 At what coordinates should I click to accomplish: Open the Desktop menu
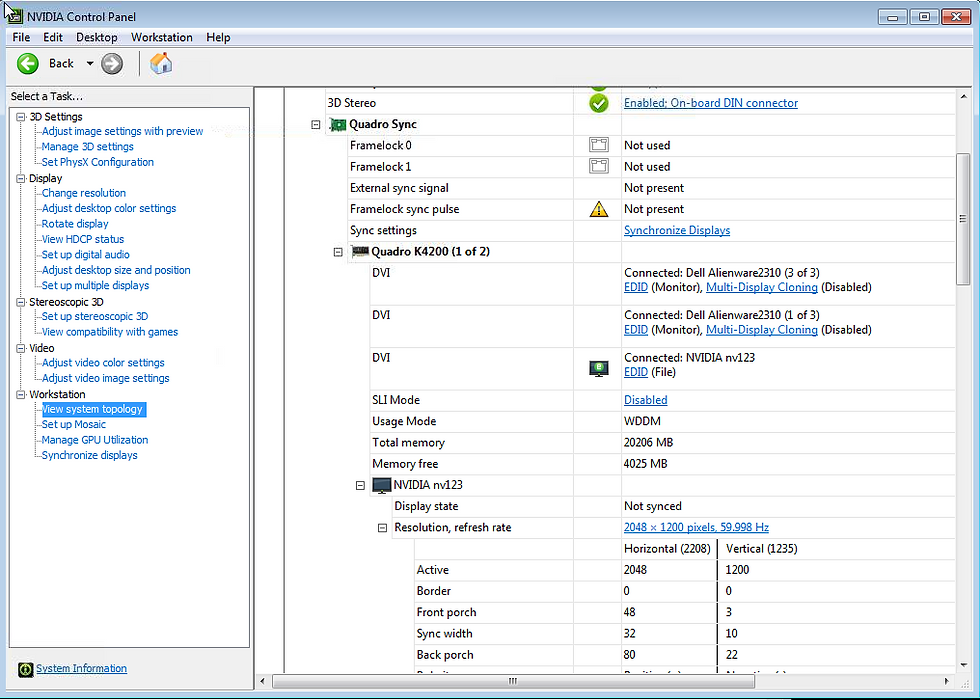pyautogui.click(x=97, y=38)
